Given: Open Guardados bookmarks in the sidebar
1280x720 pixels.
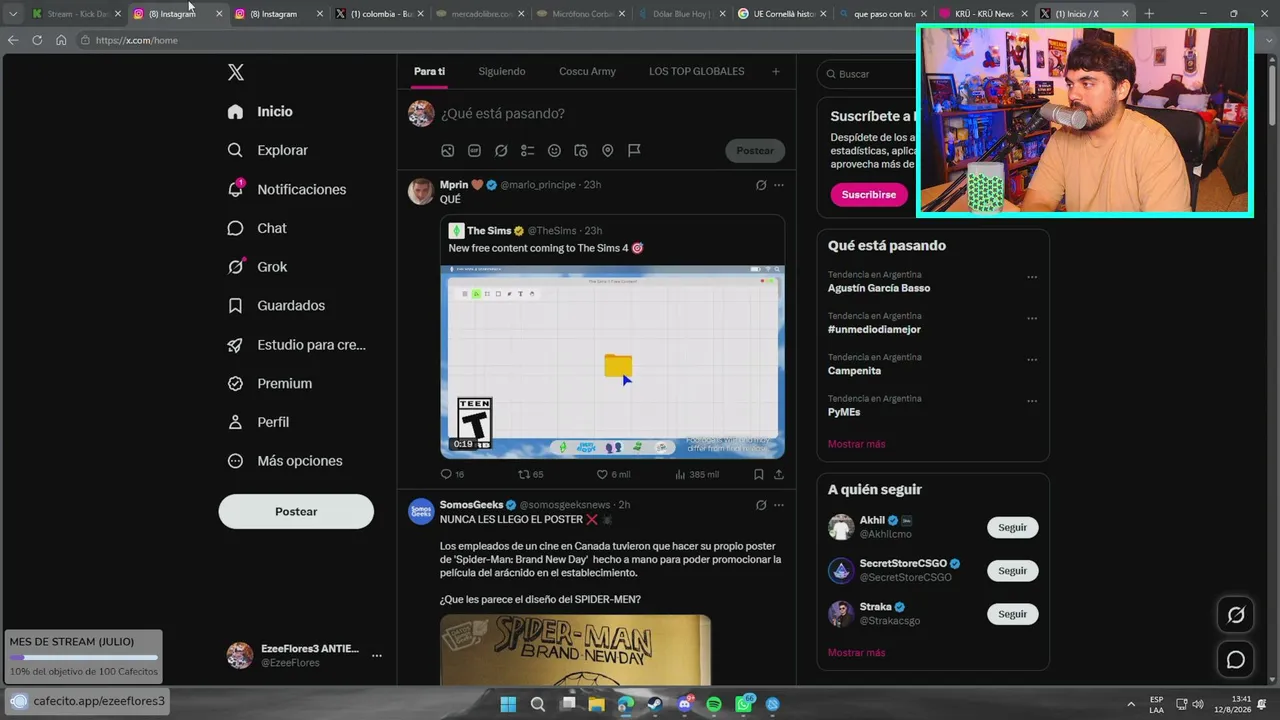Looking at the screenshot, I should tap(276, 305).
